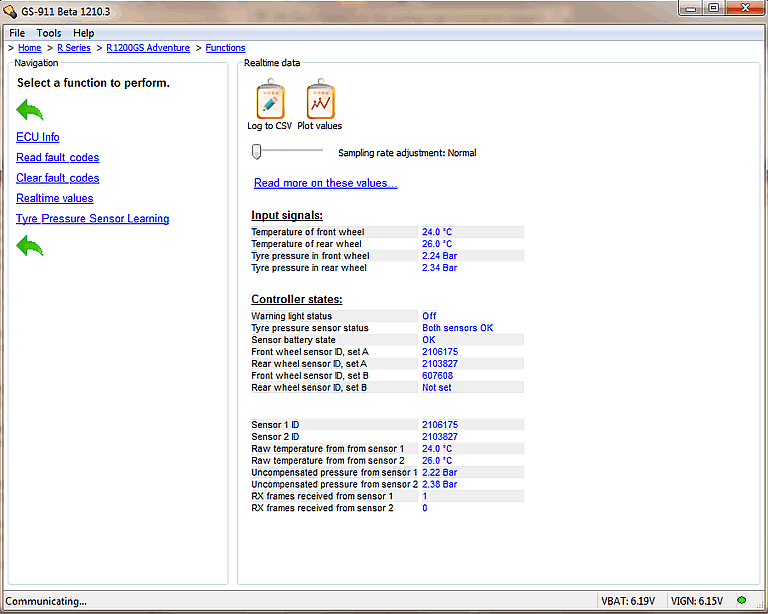Open the Help menu

(x=84, y=33)
